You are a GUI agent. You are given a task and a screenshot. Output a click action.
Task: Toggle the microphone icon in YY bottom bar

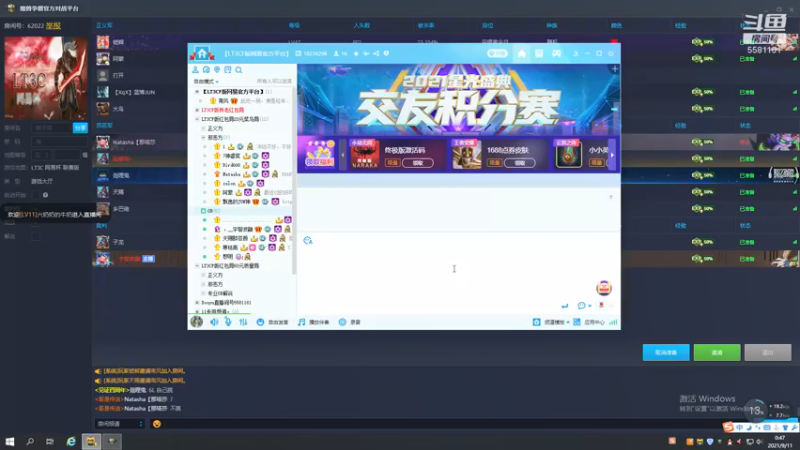pyautogui.click(x=228, y=322)
